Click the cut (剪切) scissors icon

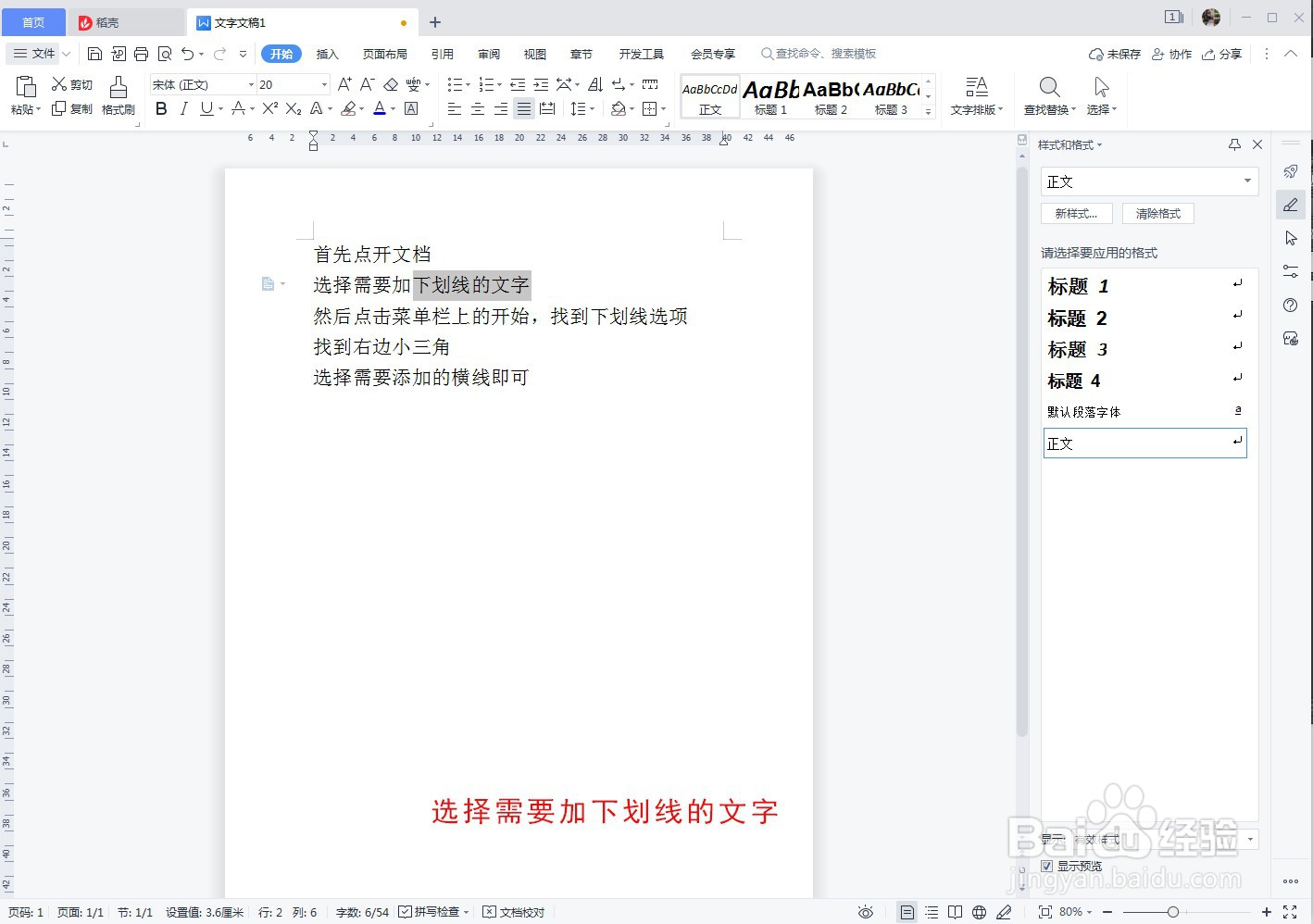click(59, 84)
